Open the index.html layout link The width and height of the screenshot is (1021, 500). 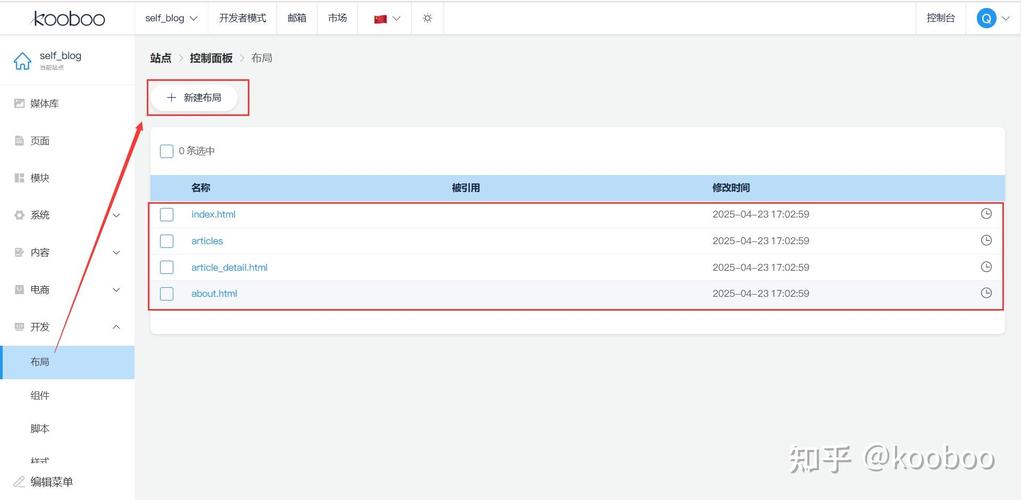[214, 214]
